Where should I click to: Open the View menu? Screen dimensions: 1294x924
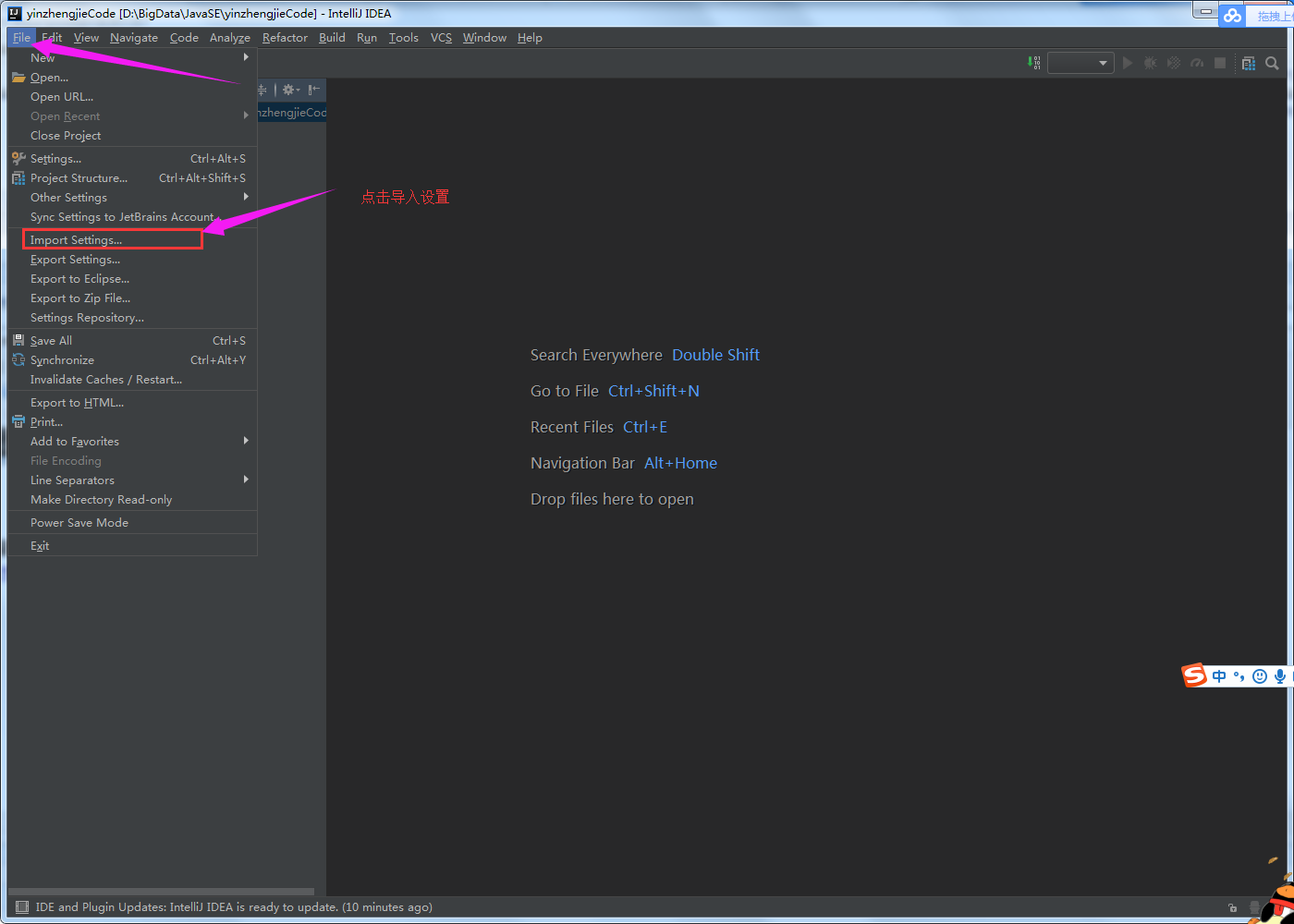(x=86, y=38)
